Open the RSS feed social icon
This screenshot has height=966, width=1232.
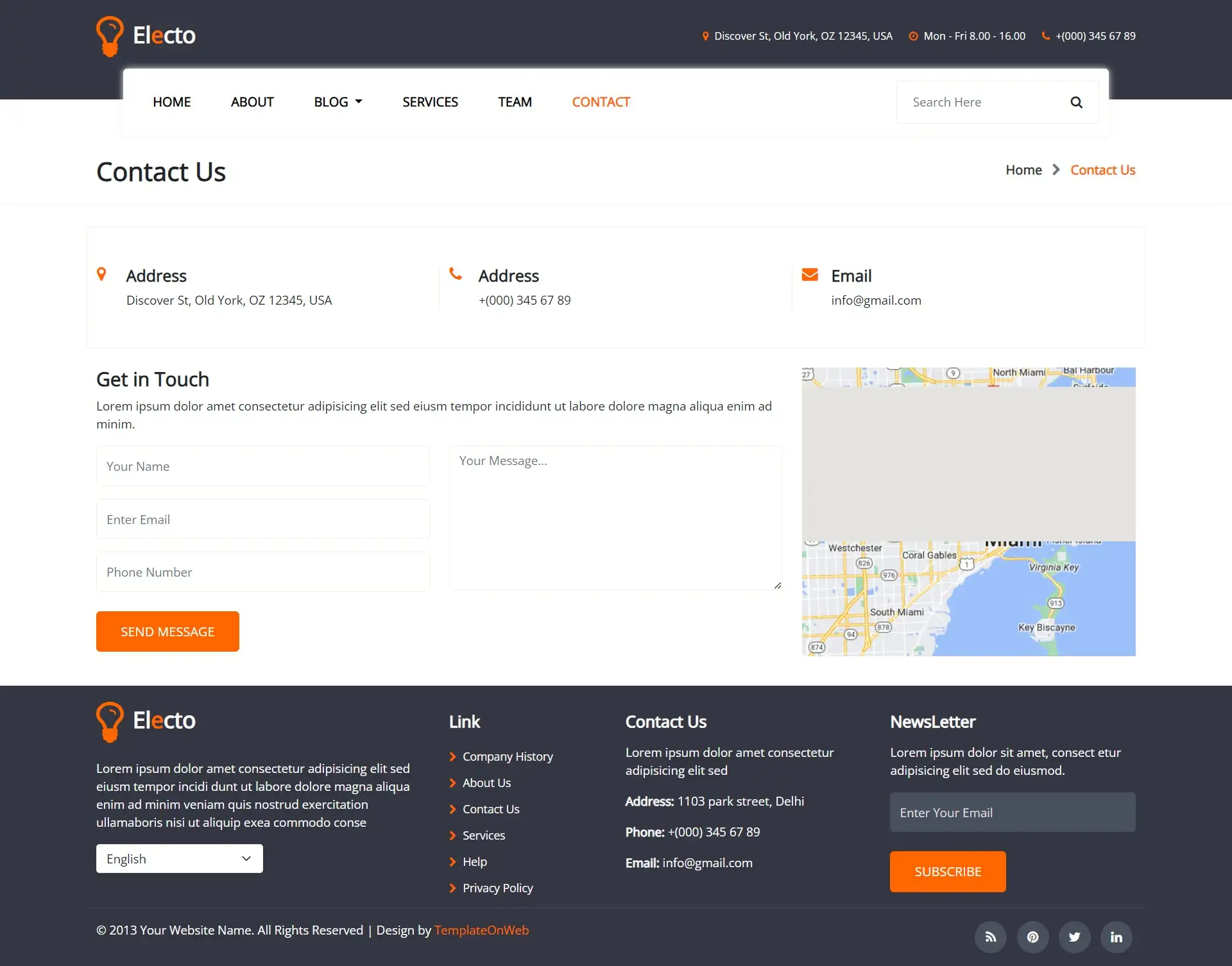991,937
